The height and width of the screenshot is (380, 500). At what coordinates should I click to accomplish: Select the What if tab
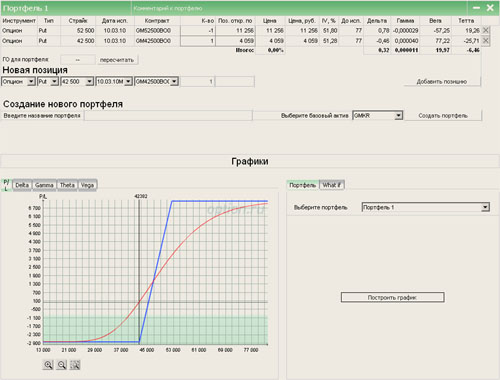click(332, 185)
